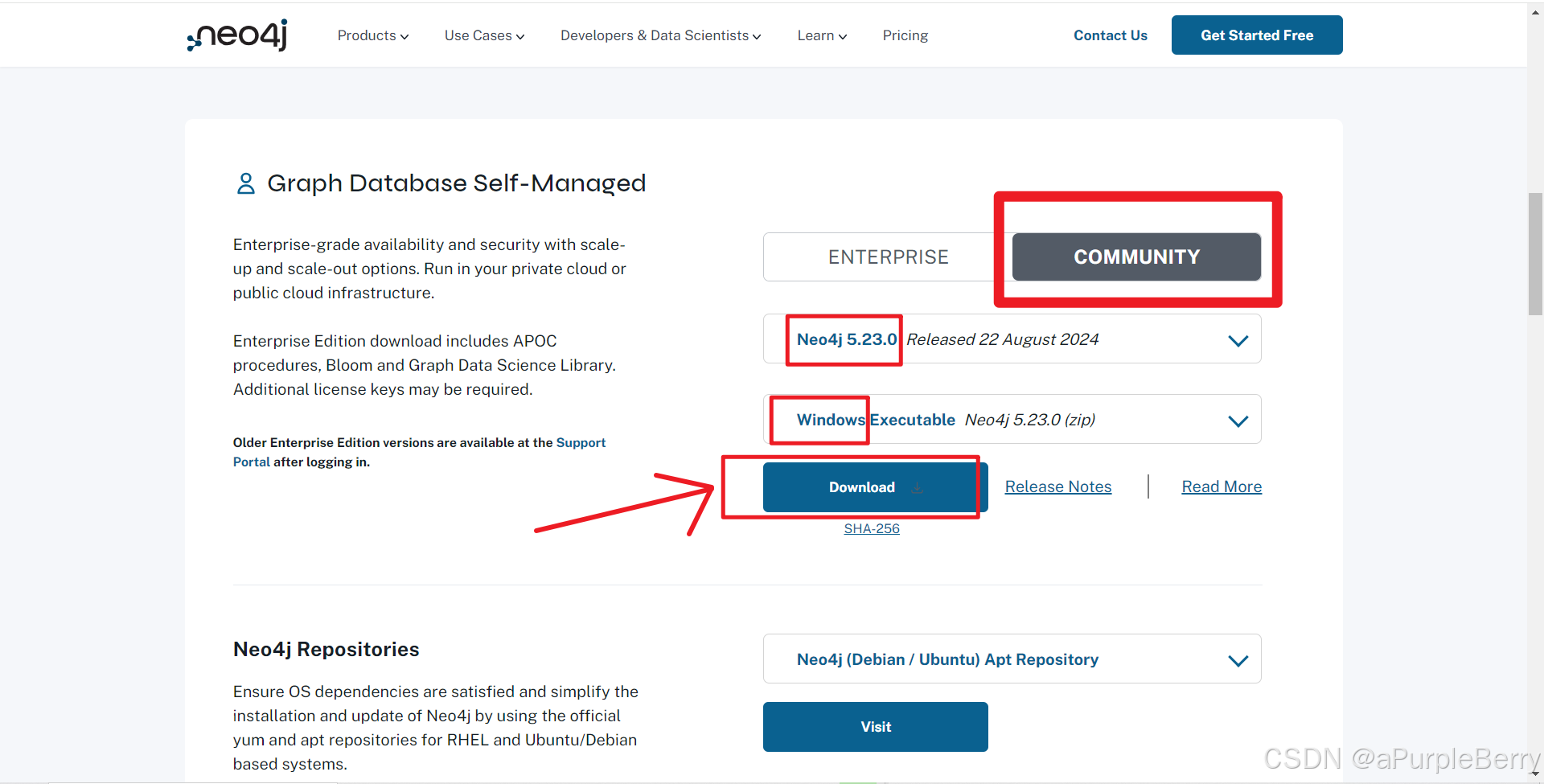Open the Use Cases menu
Viewport: 1544px width, 784px height.
click(484, 35)
